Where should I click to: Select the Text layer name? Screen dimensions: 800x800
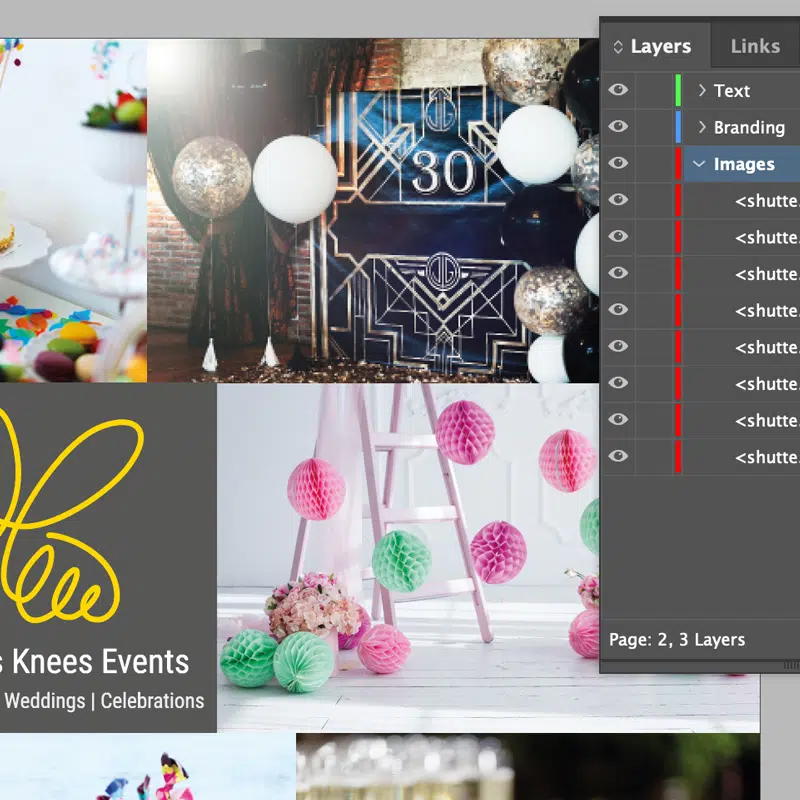[x=732, y=91]
